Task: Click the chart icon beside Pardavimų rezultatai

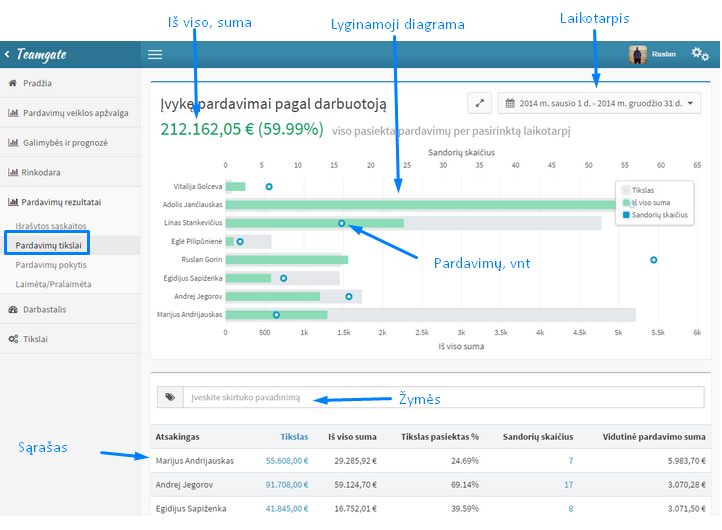Action: (x=13, y=202)
